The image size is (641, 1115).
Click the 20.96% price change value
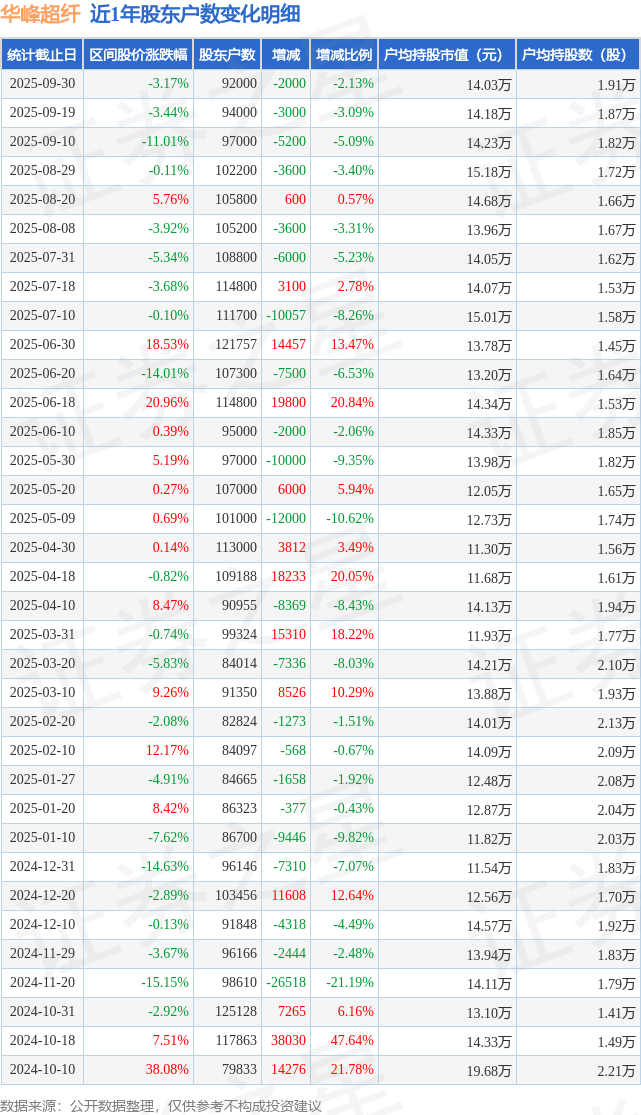pos(167,403)
